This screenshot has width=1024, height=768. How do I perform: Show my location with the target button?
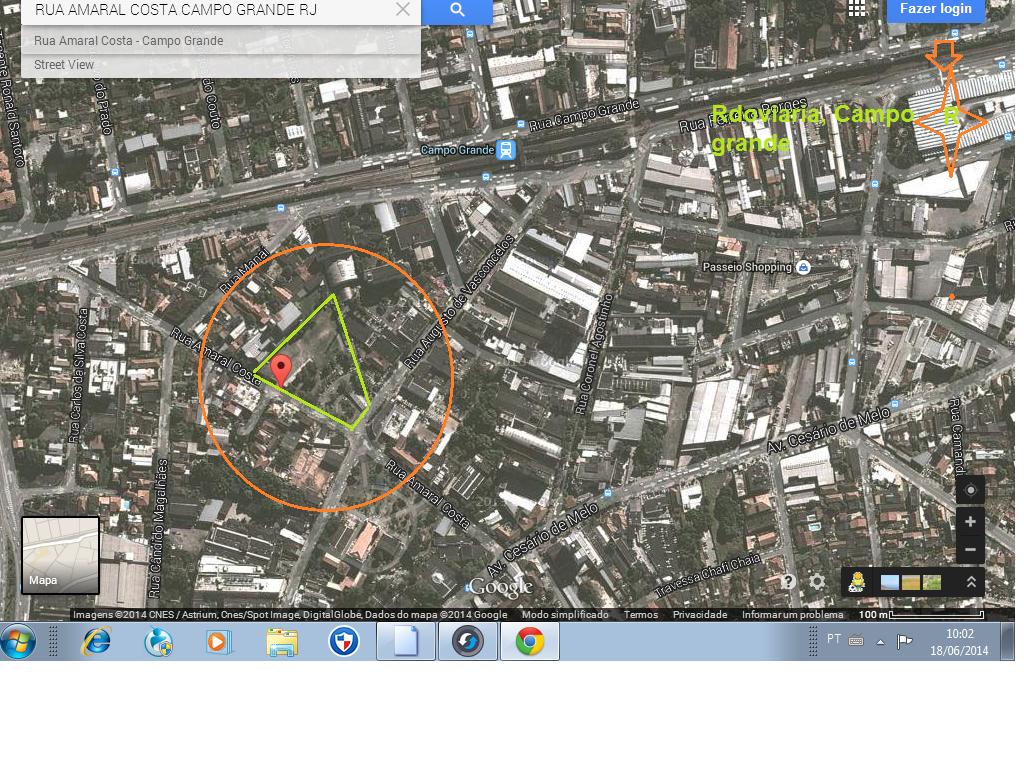970,490
